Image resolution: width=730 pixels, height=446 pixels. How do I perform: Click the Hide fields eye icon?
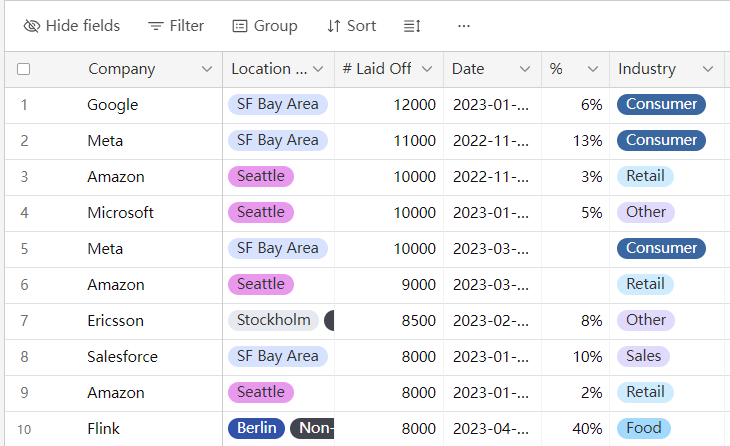coord(32,26)
